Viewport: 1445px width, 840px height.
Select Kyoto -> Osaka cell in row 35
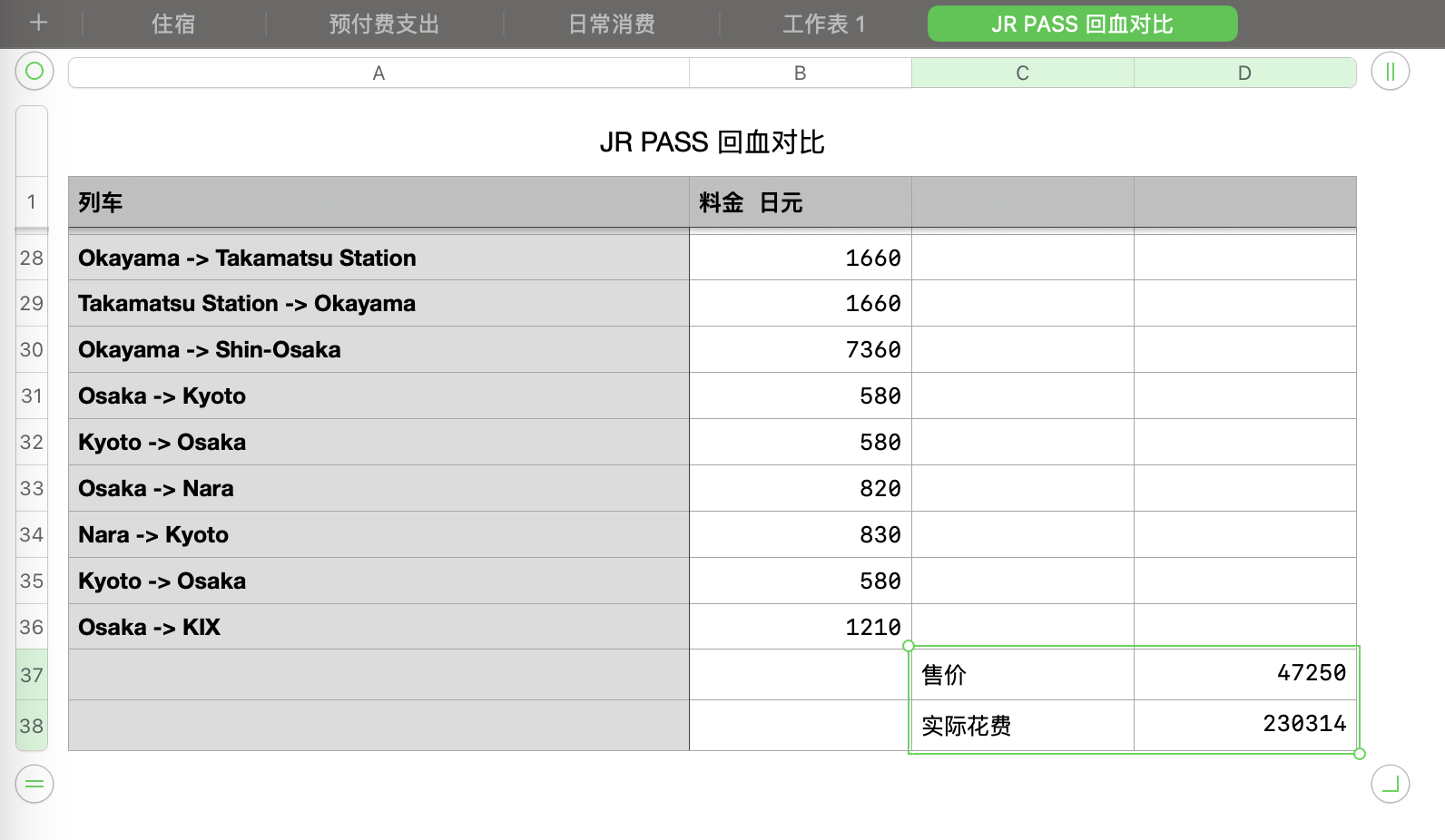[378, 581]
